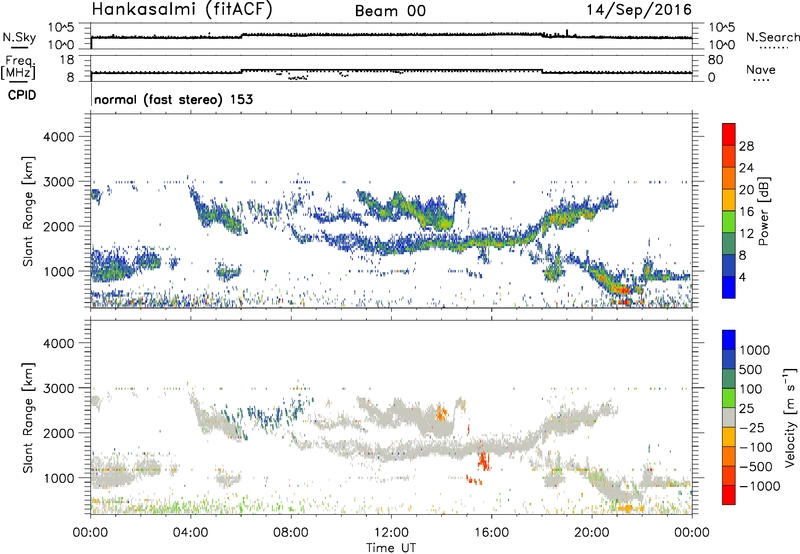Select the 16:00 time tick label
Image resolution: width=800 pixels, height=554 pixels.
pyautogui.click(x=491, y=533)
